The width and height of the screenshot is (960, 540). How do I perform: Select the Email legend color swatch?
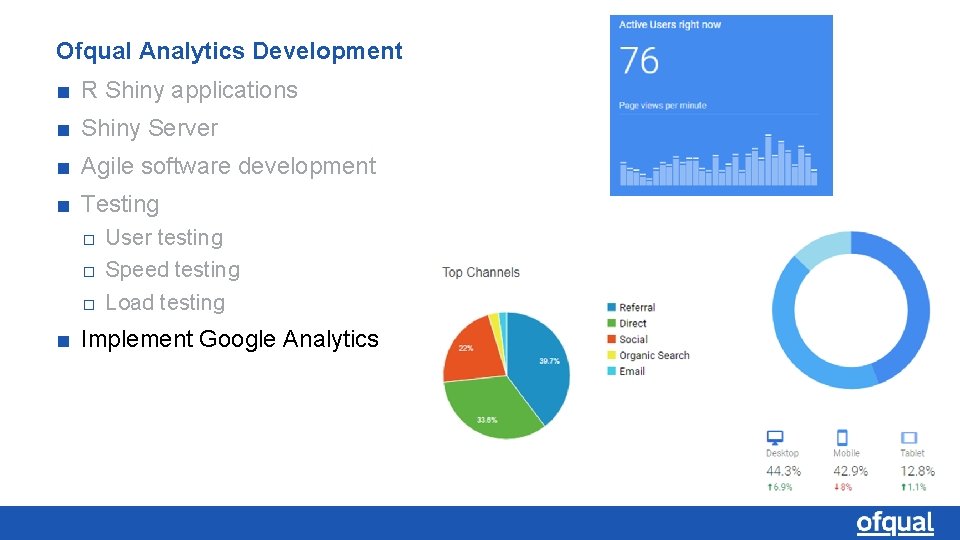pyautogui.click(x=611, y=371)
